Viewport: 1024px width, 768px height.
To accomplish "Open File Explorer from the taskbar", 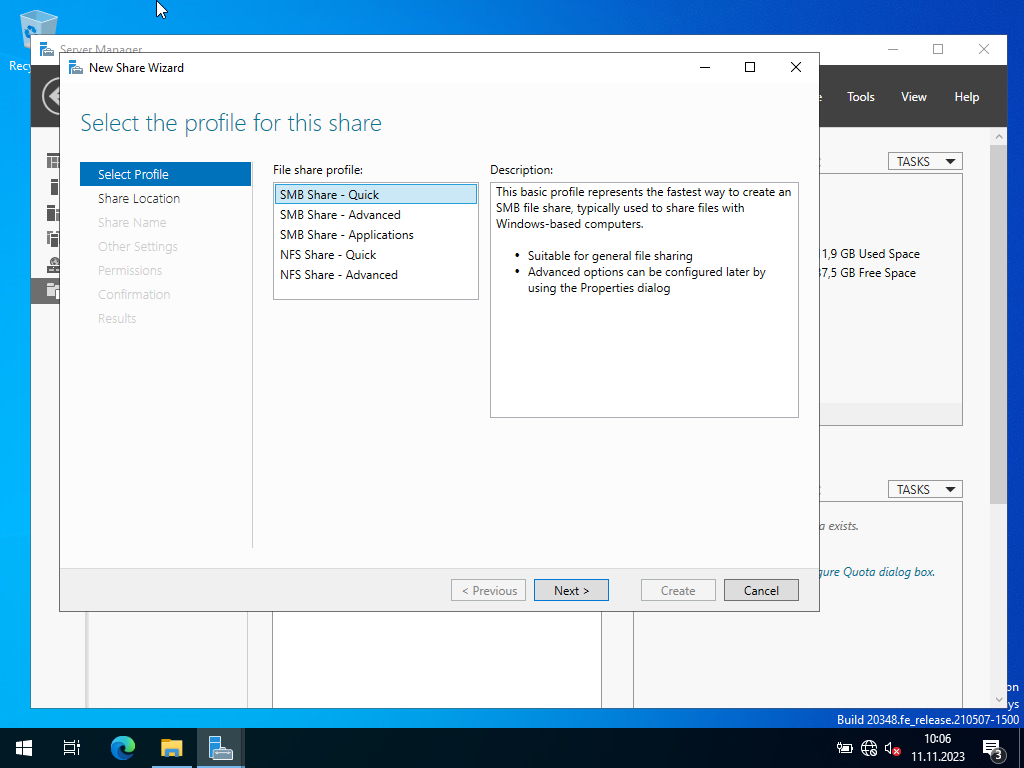I will [x=172, y=747].
